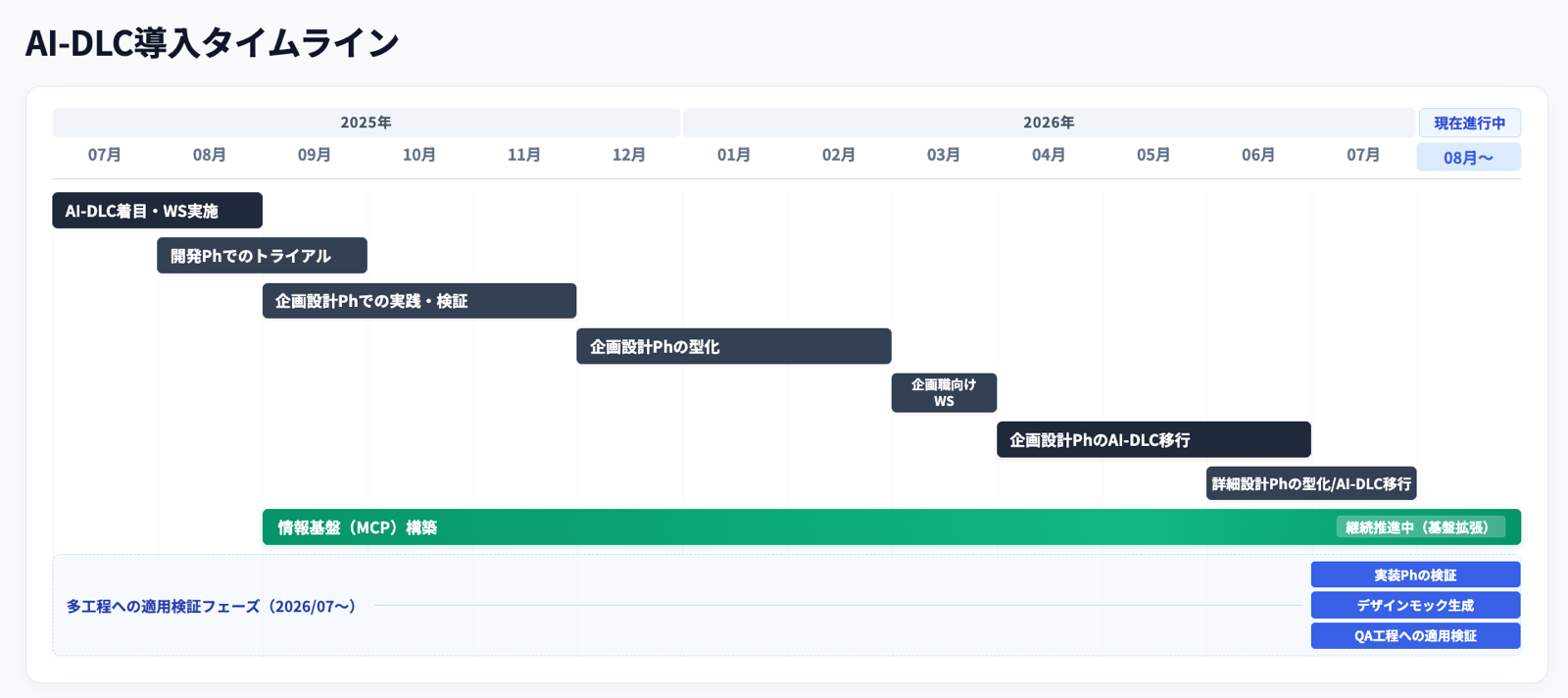Open the 企画設計Phでの実践・検証 bar
The height and width of the screenshot is (698, 1568).
coord(419,301)
